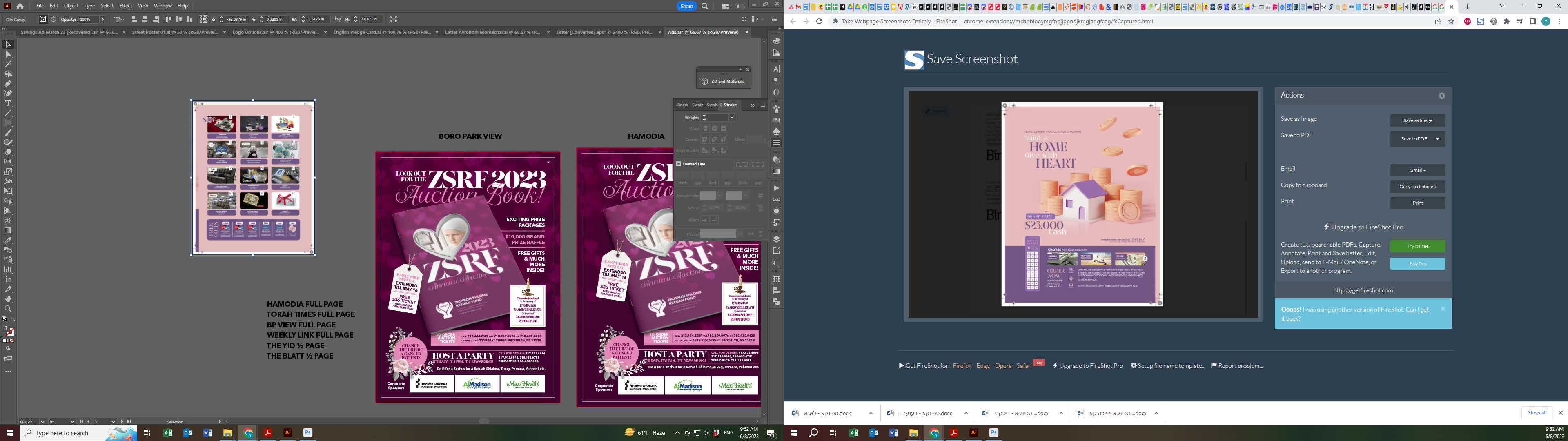This screenshot has height=441, width=1568.
Task: Select the Zoom tool in toolbar
Action: [x=9, y=309]
